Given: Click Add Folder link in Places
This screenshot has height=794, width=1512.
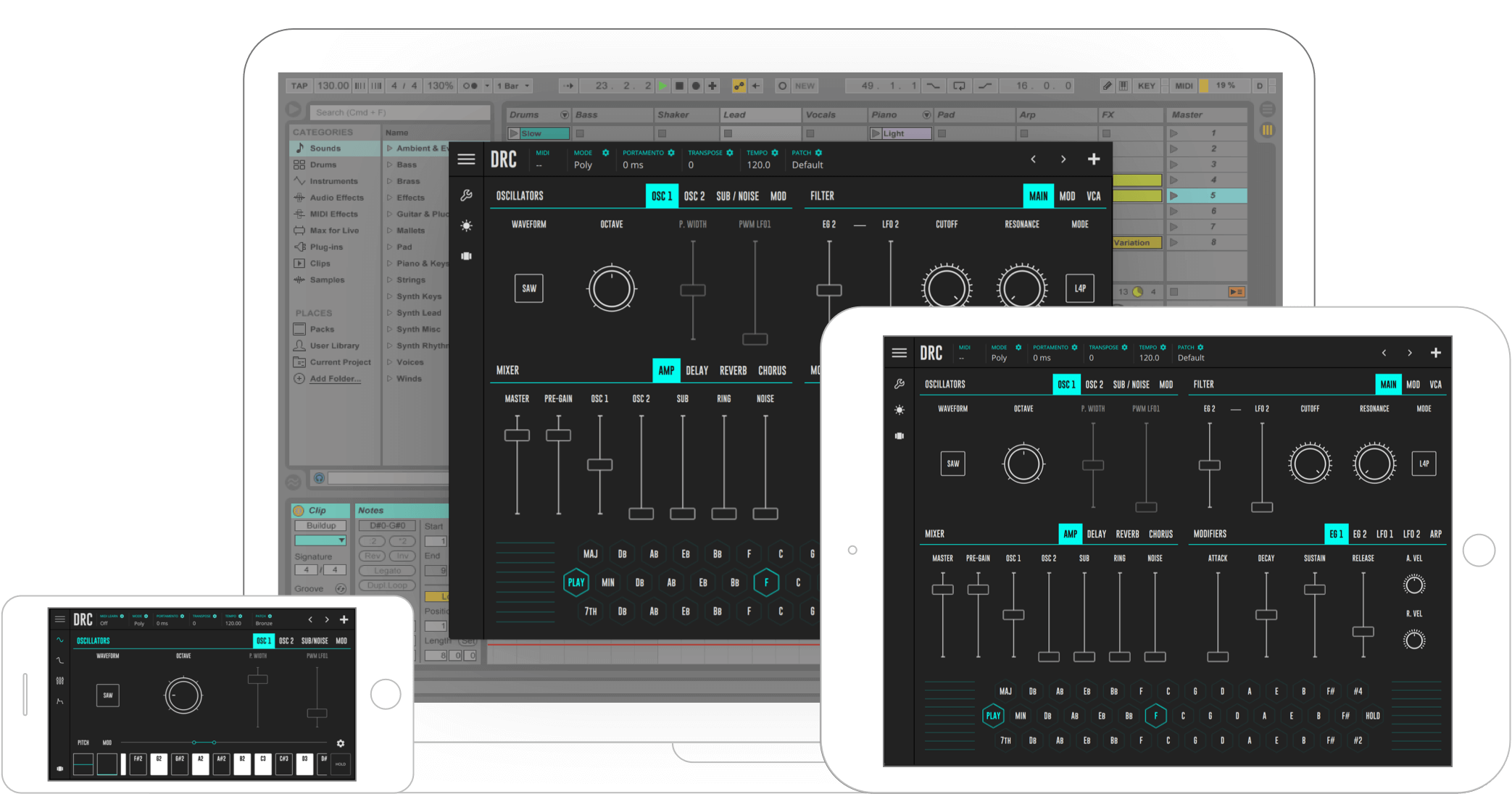Looking at the screenshot, I should click(x=335, y=379).
